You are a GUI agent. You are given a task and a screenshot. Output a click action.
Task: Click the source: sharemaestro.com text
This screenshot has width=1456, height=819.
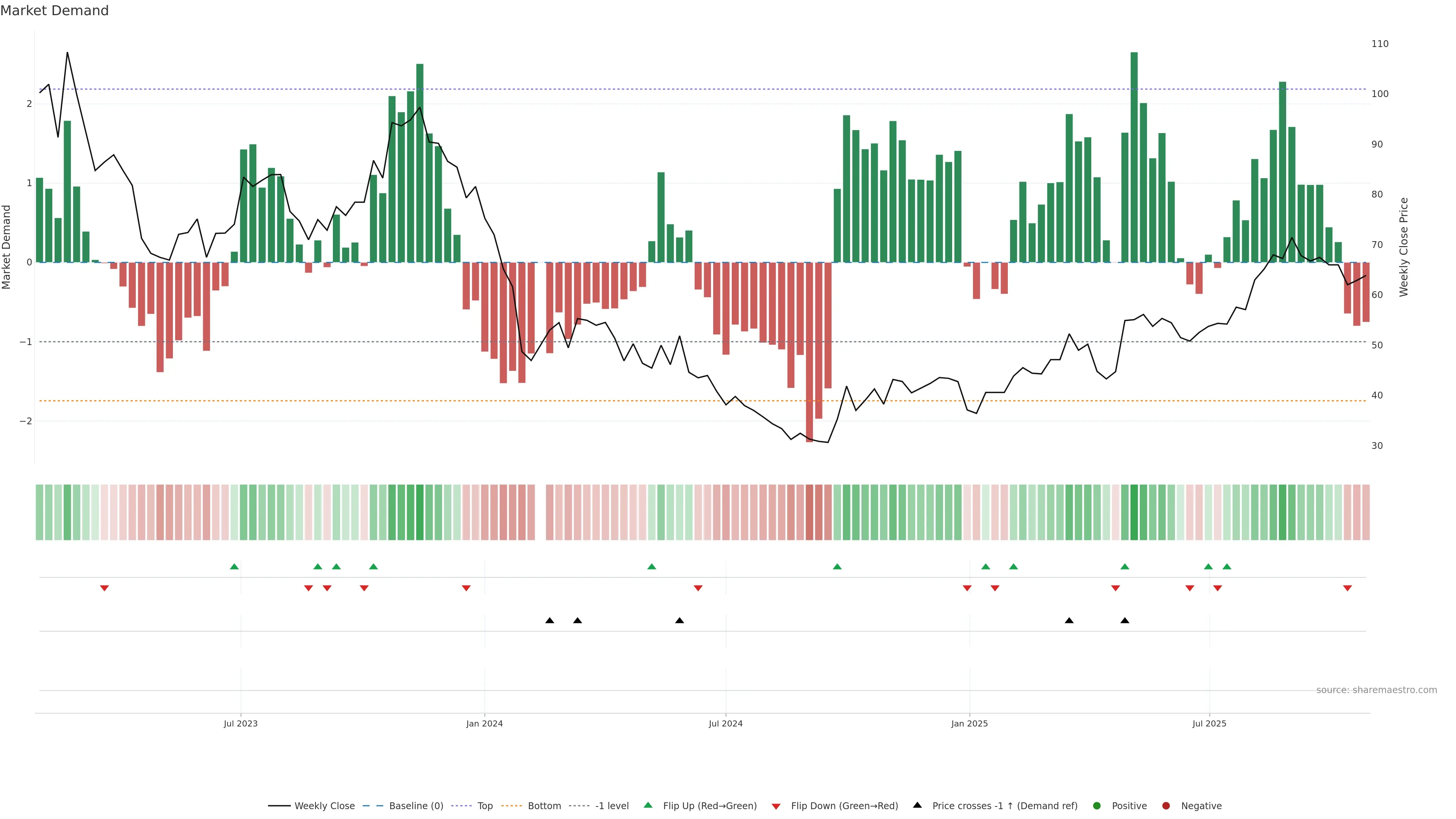[x=1376, y=690]
